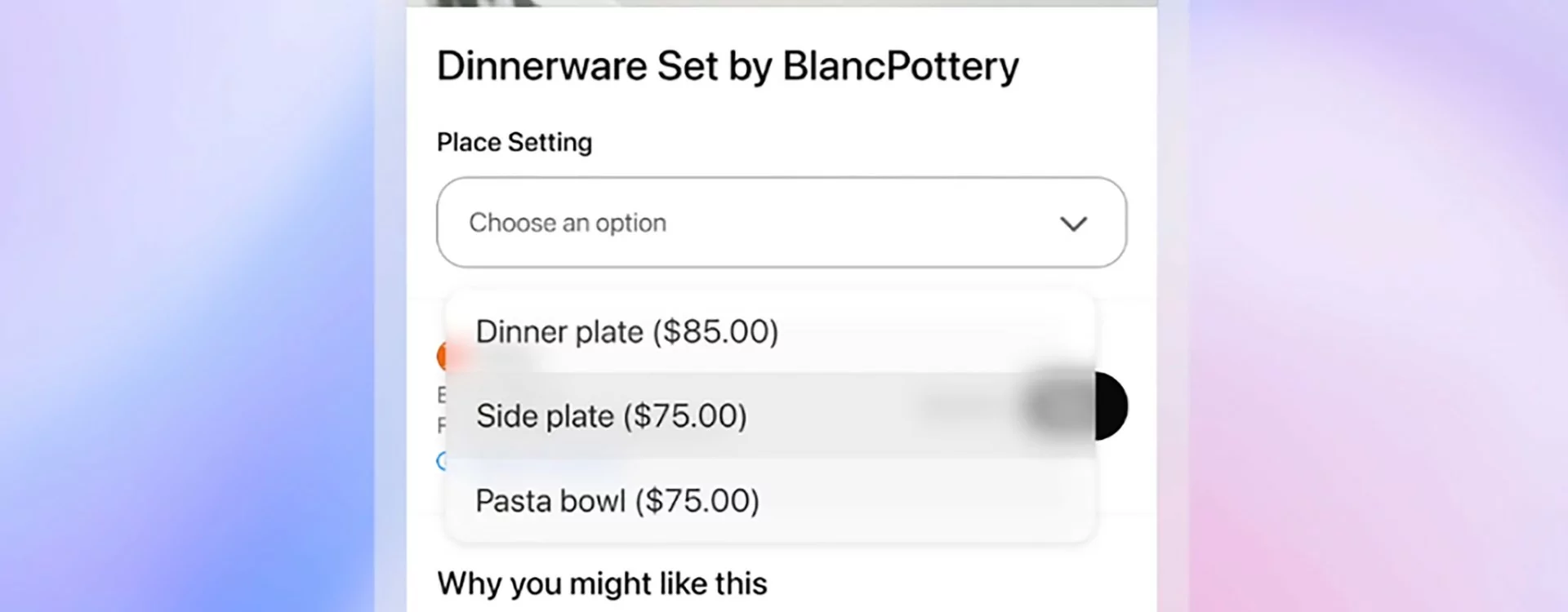
Task: Click the chevron arrow in Place Setting dropdown
Action: [1073, 224]
